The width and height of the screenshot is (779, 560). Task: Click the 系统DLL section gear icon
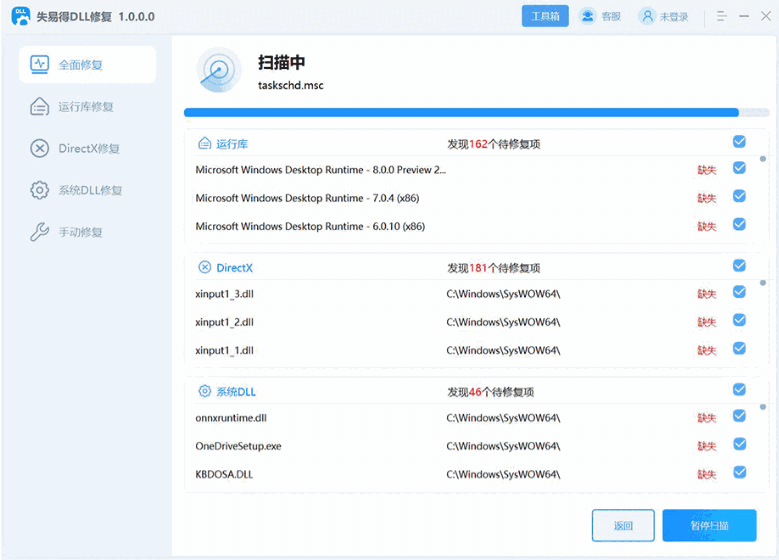click(205, 391)
